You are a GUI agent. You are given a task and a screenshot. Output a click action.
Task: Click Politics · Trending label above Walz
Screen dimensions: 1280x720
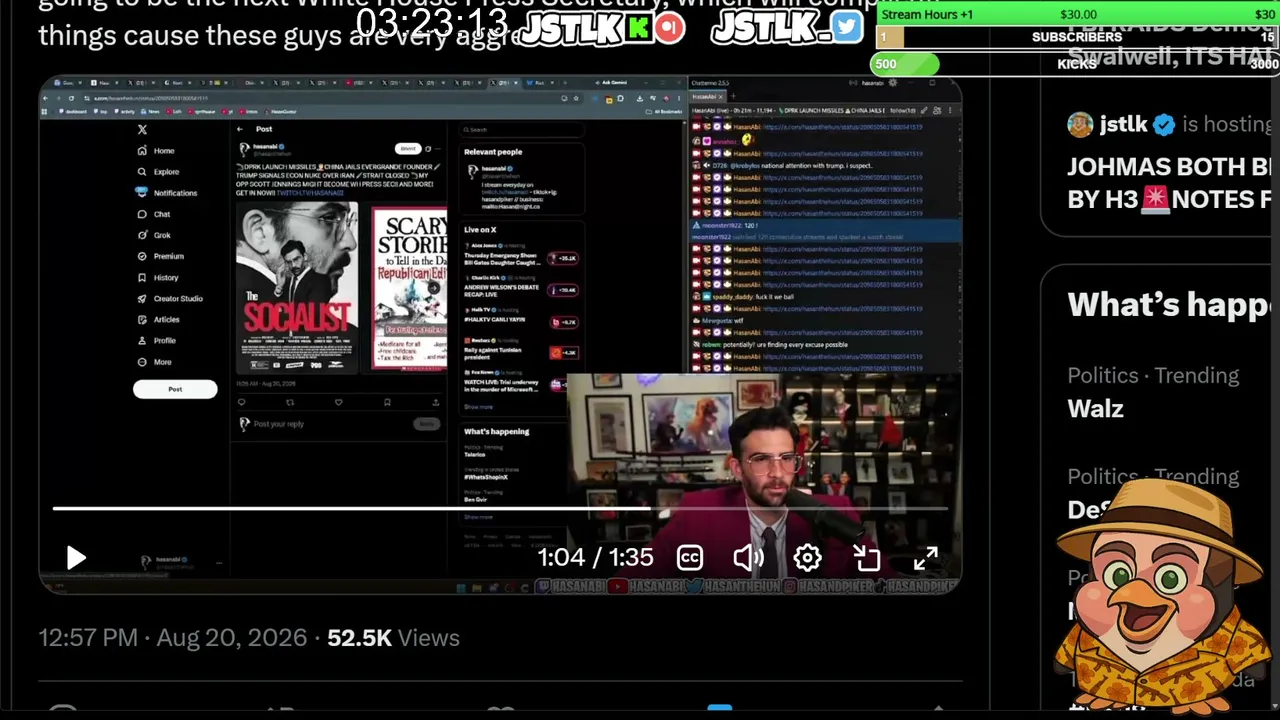tap(1153, 376)
